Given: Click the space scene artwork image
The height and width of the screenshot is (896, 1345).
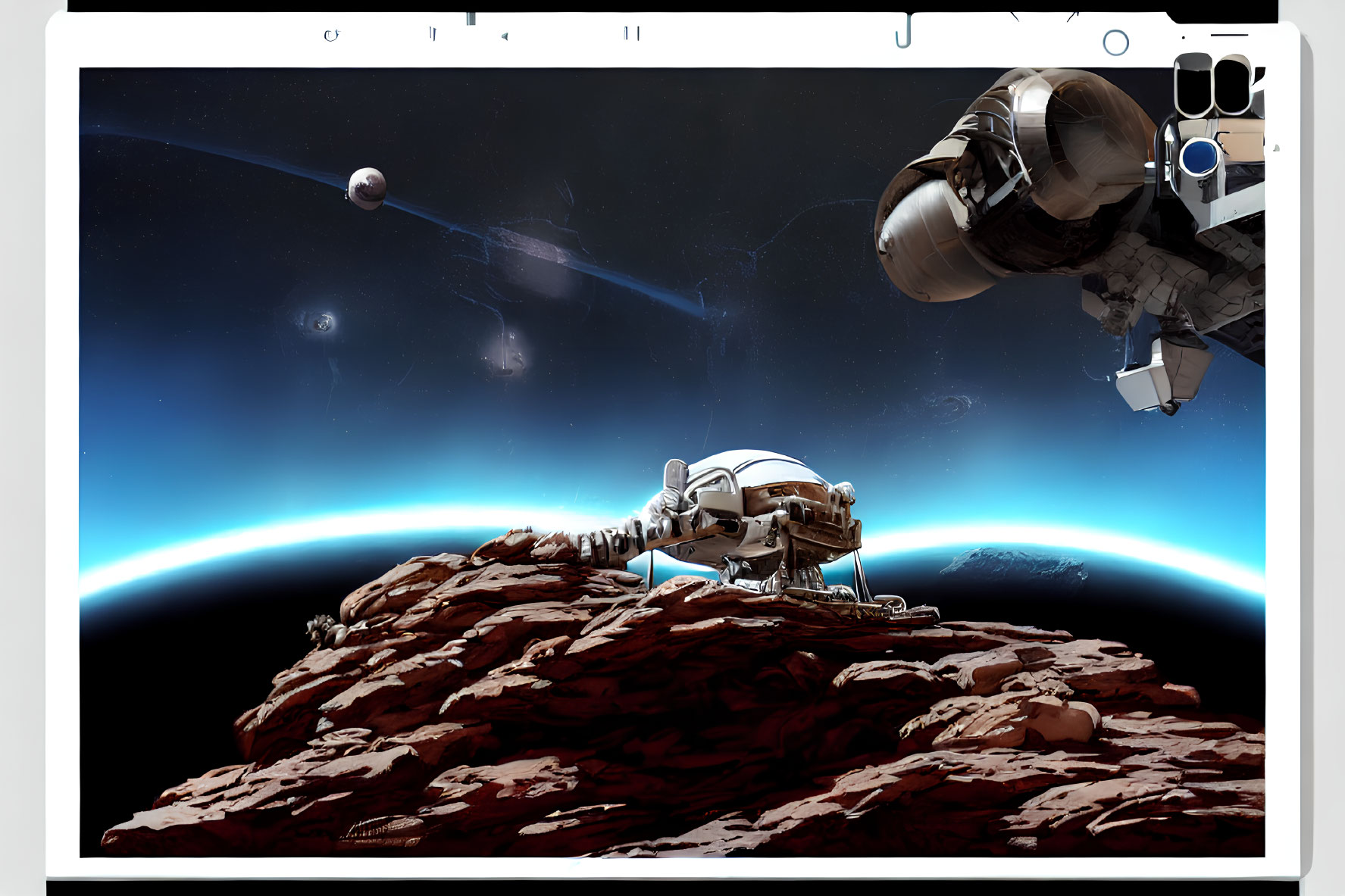Looking at the screenshot, I should [x=672, y=463].
